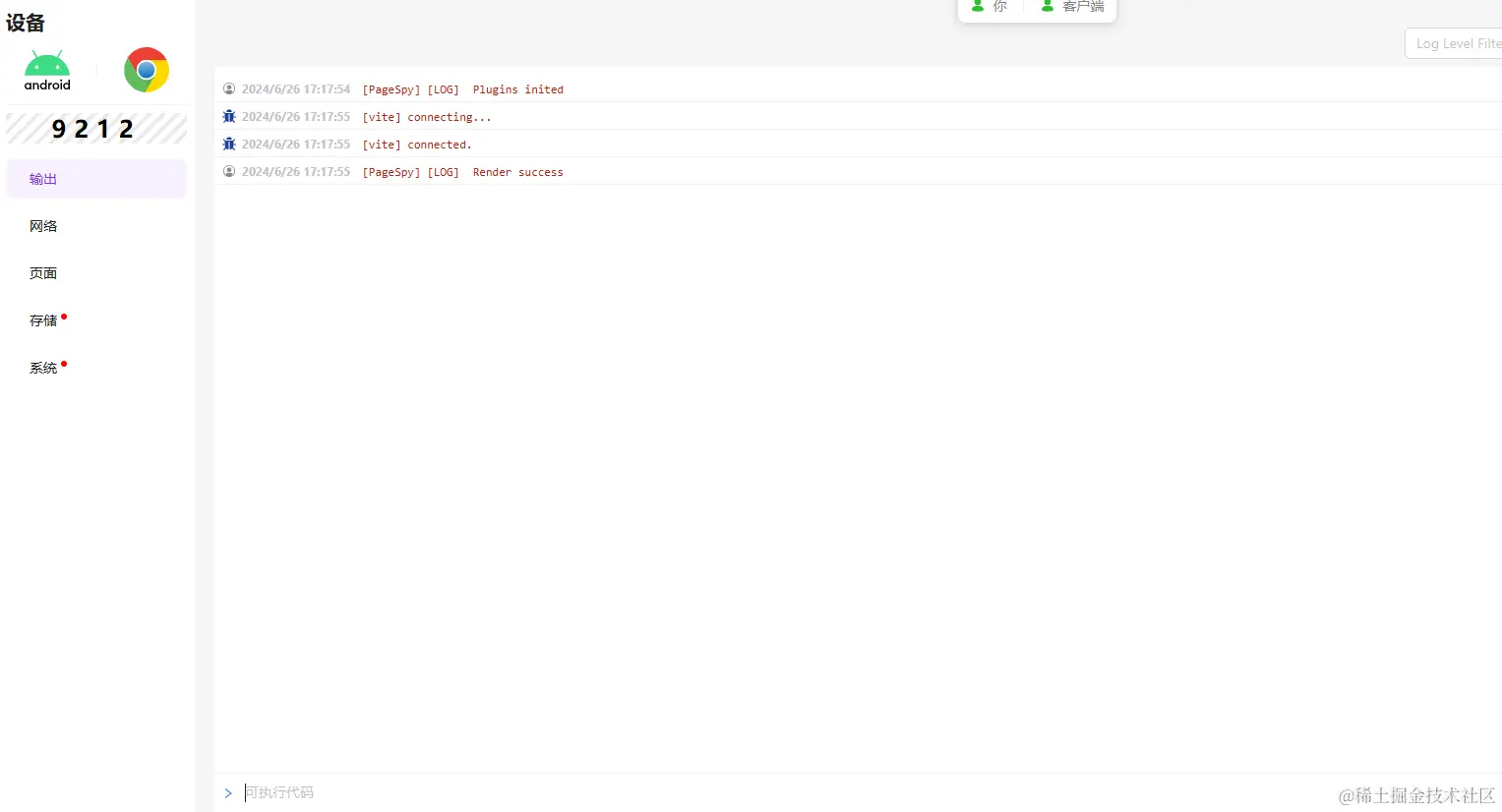Click the debug bug icon beside connecting...
This screenshot has height=812, width=1502.
(229, 116)
